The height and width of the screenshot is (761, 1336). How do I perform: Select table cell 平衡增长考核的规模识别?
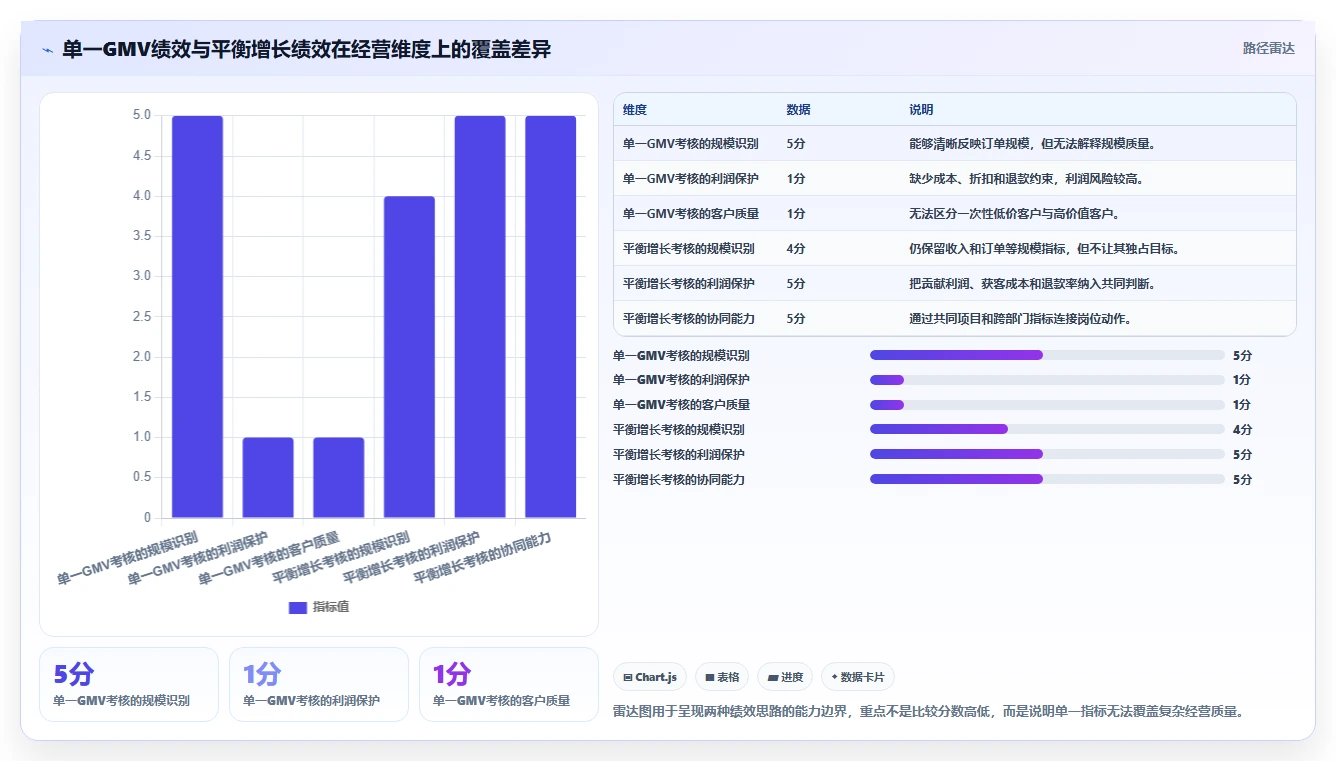point(689,249)
